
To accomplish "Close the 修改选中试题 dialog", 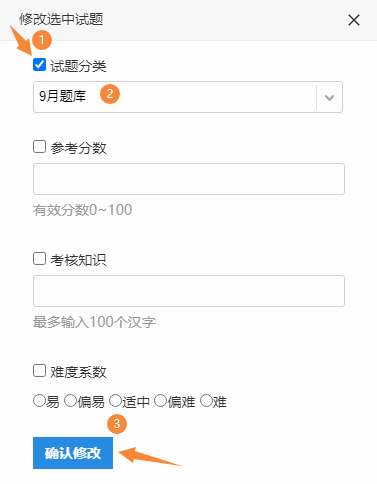I will [x=354, y=20].
